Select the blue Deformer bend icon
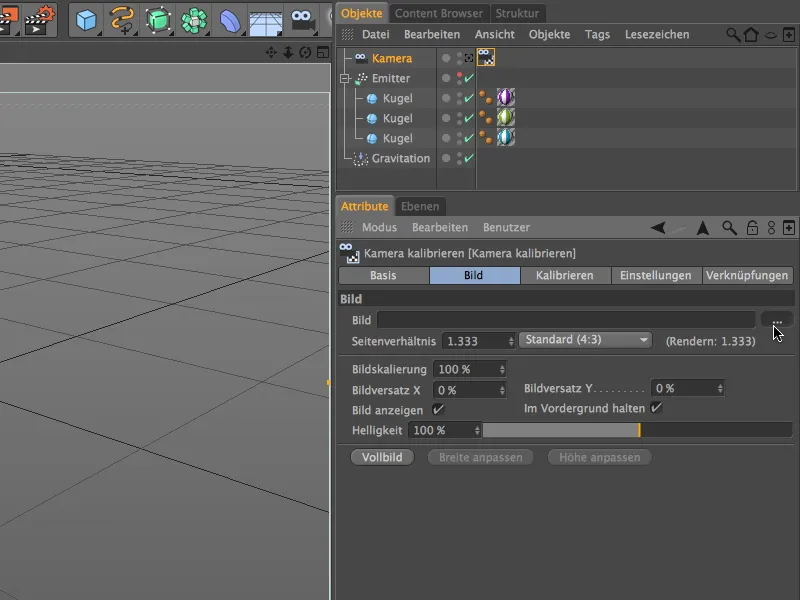Viewport: 800px width, 600px height. coord(230,21)
